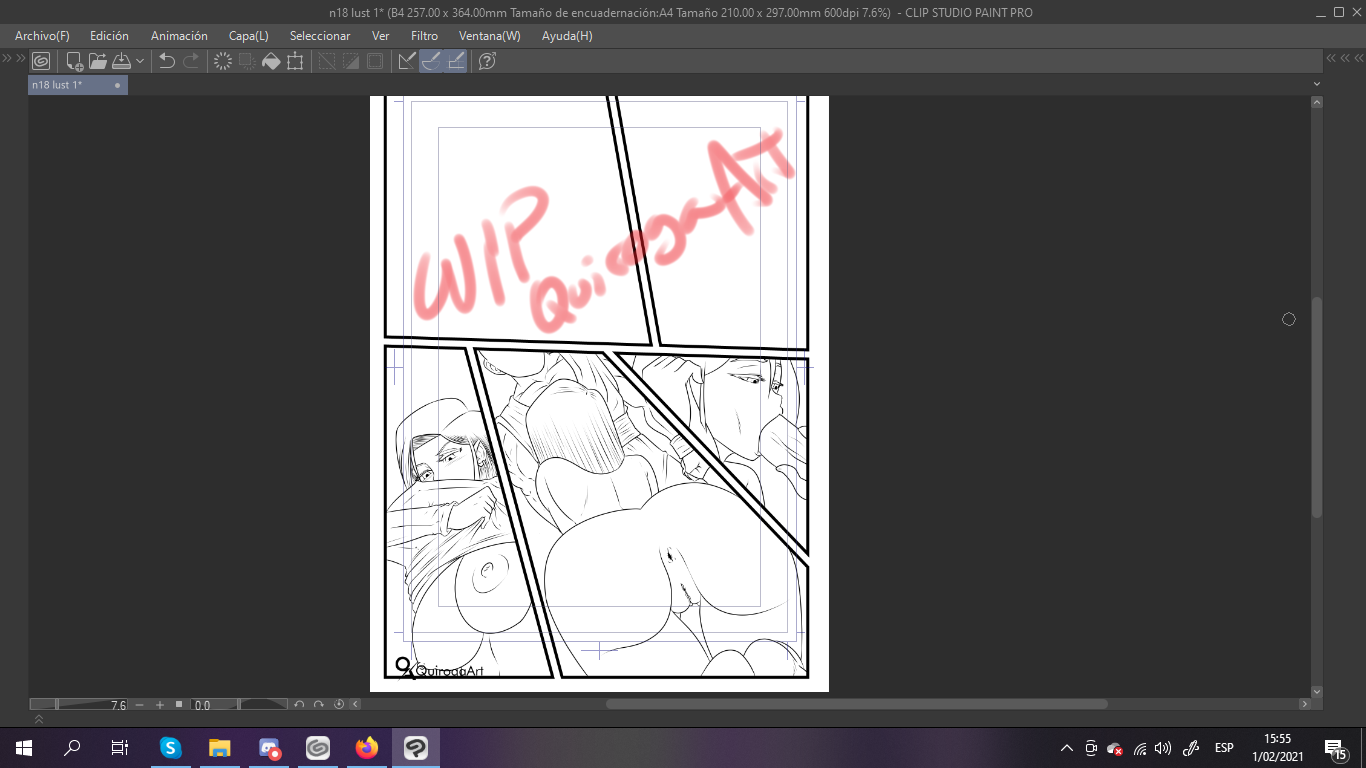This screenshot has height=768, width=1366.
Task: Toggle Snap to Special Ruler
Action: 431,61
